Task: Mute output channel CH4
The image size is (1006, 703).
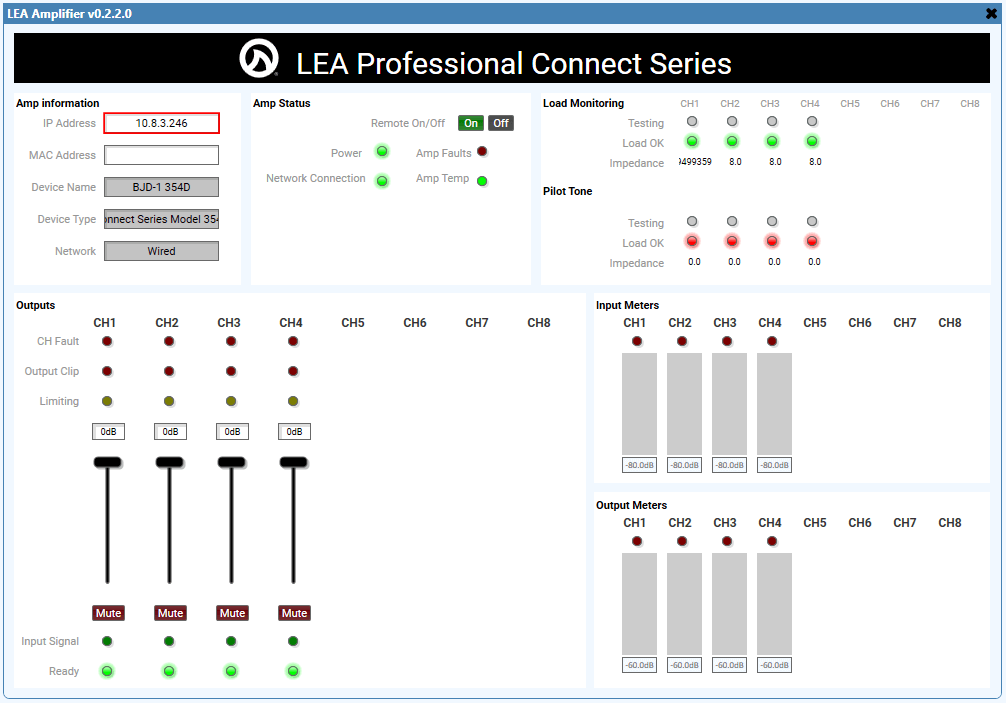Action: point(294,613)
